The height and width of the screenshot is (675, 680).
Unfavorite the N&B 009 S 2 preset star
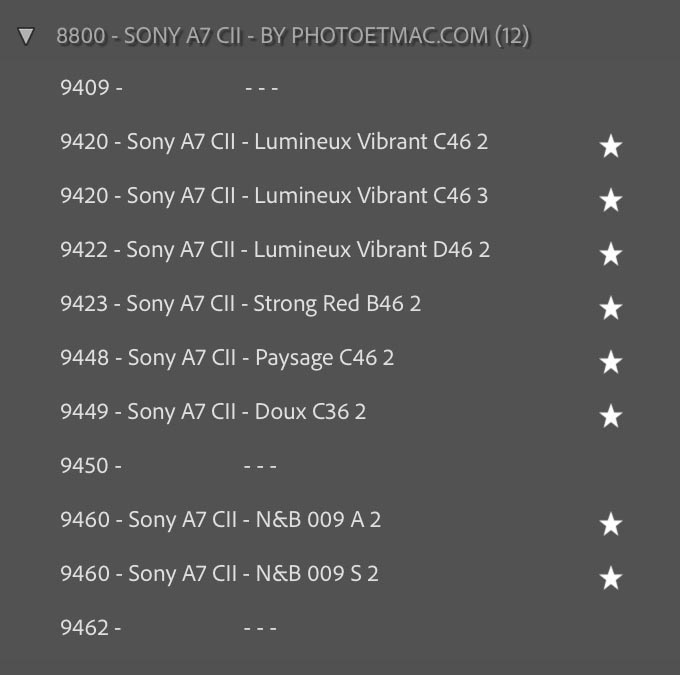pos(610,579)
